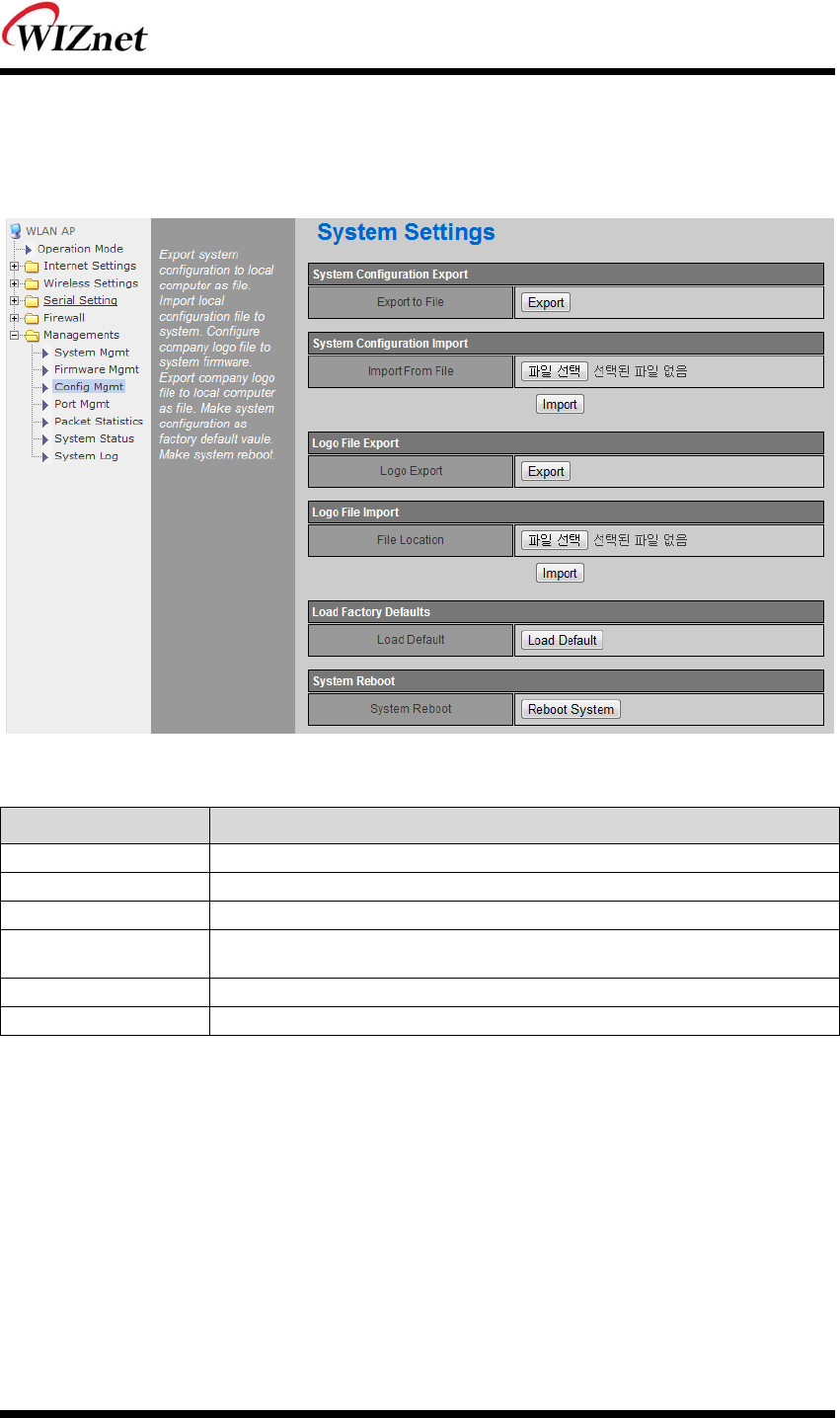
Task: Click the Logo File Export header
Action: [566, 443]
